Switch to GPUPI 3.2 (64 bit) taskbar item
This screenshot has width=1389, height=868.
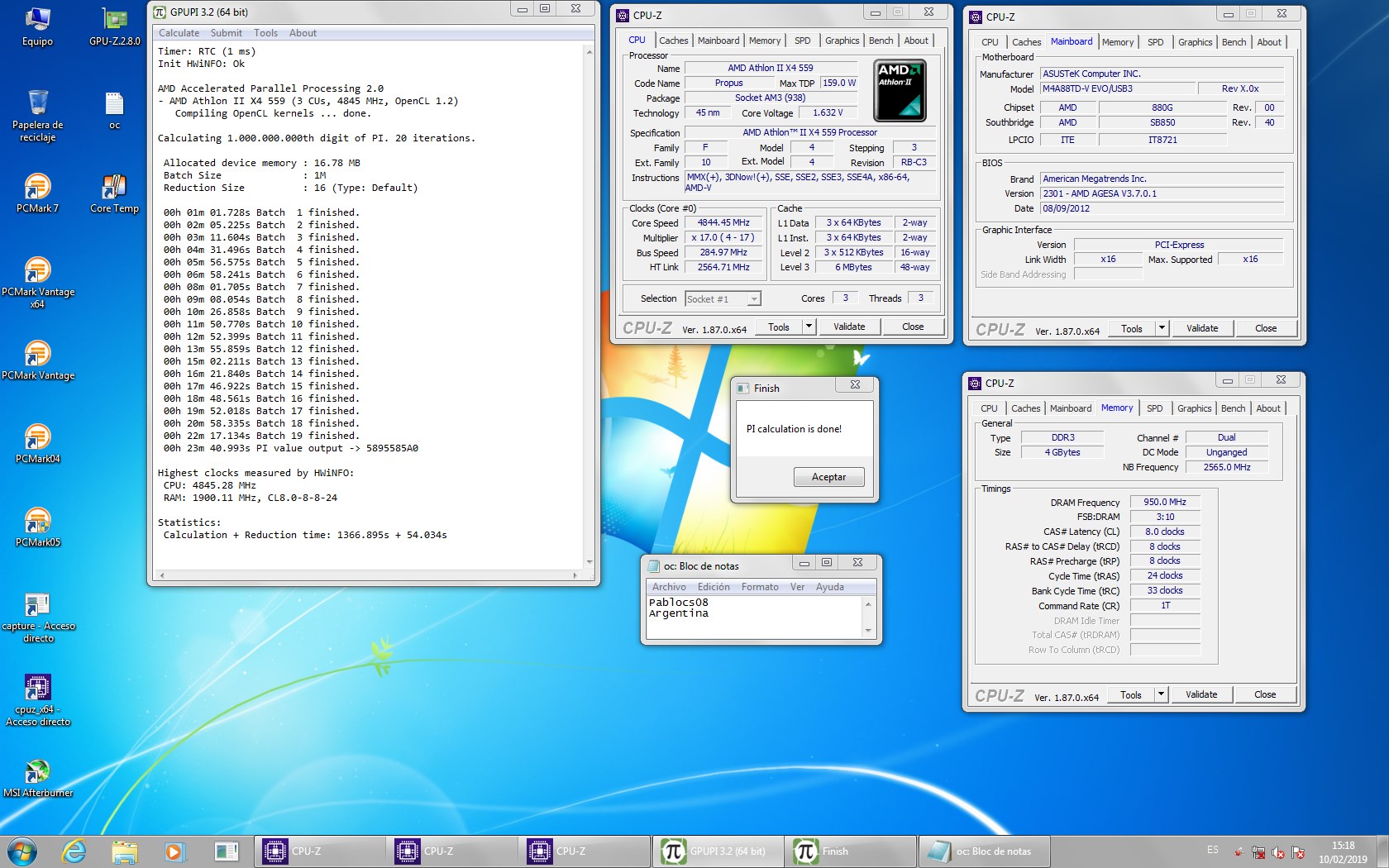pos(718,851)
